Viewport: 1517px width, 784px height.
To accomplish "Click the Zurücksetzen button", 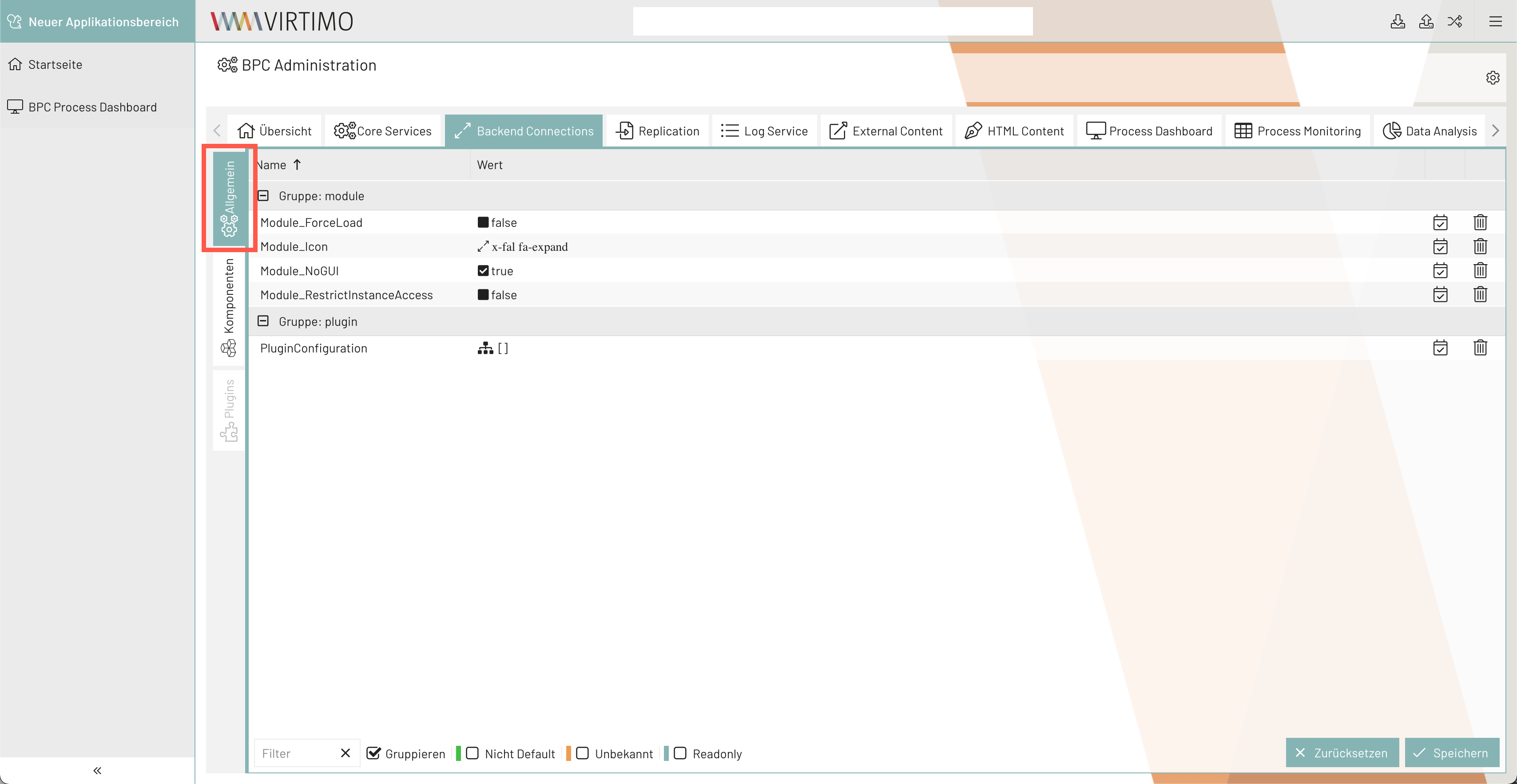I will [x=1342, y=753].
